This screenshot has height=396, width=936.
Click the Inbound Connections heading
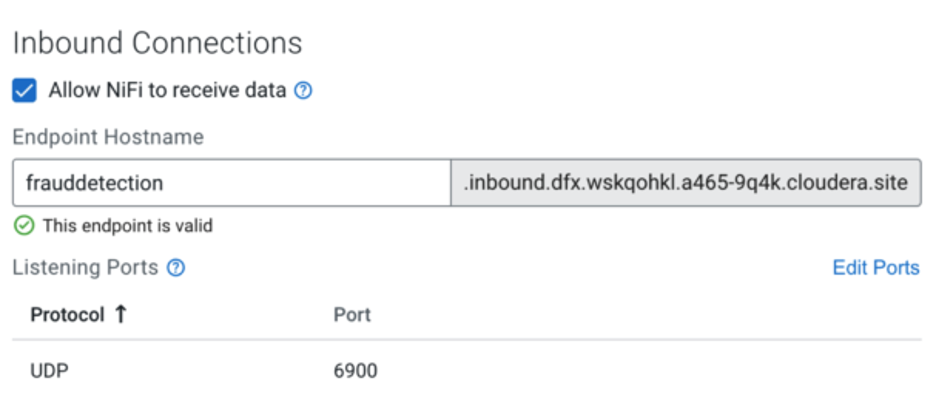158,44
